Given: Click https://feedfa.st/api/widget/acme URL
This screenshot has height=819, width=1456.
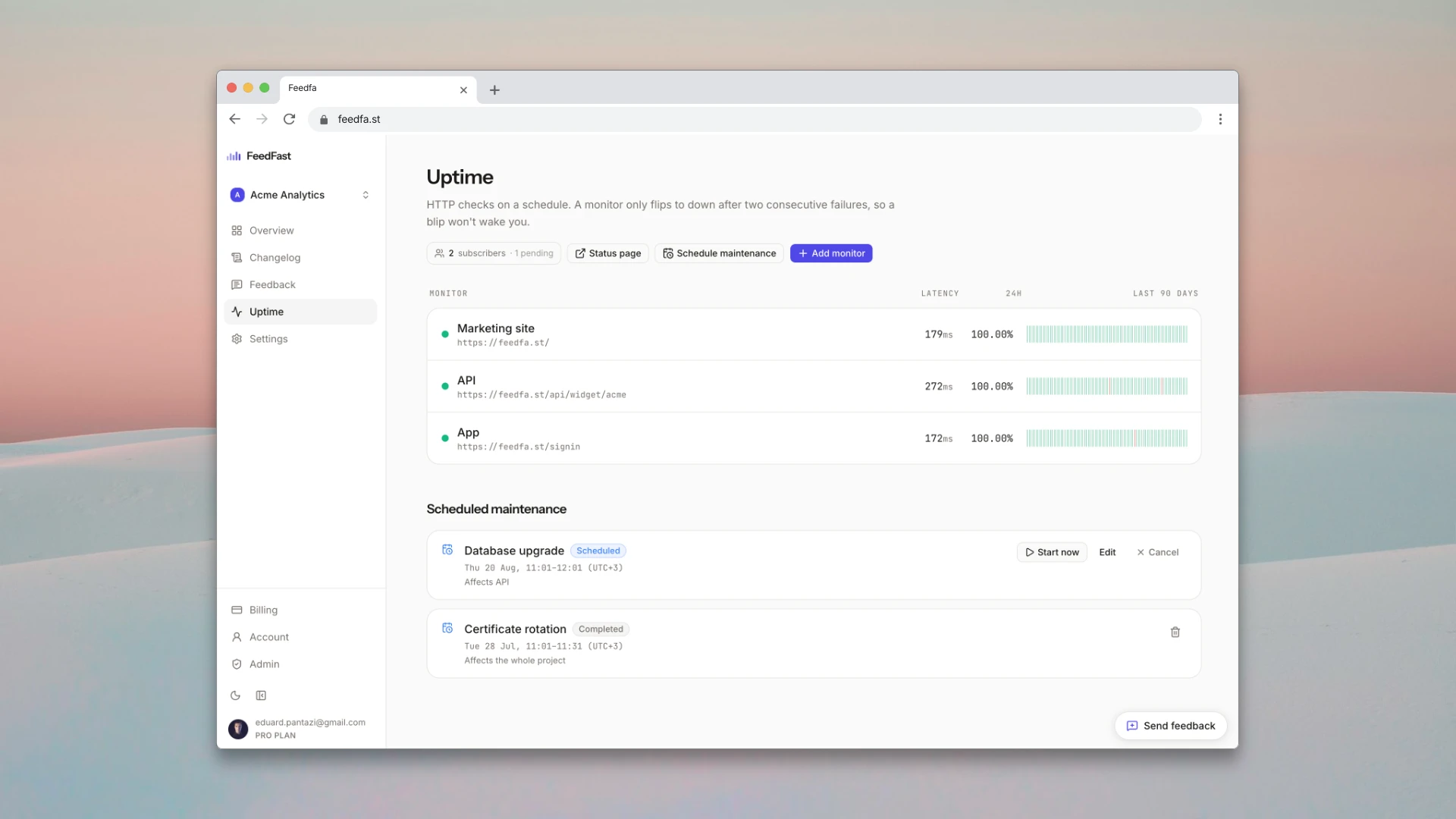Looking at the screenshot, I should coord(541,395).
